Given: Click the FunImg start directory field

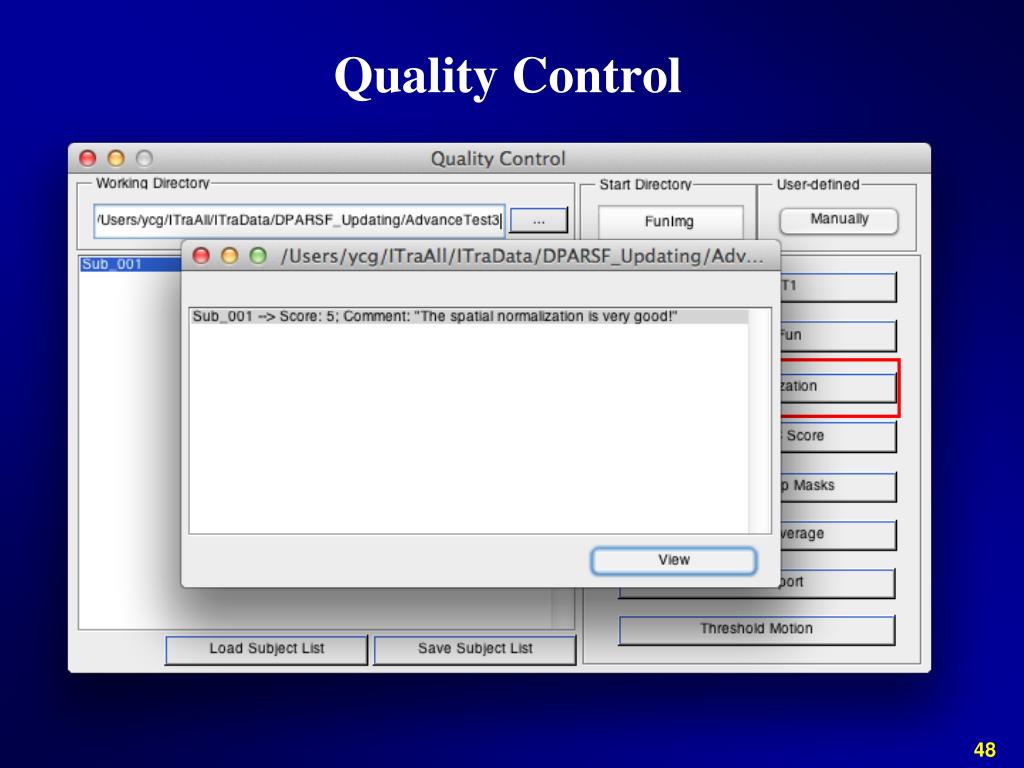Looking at the screenshot, I should [x=670, y=221].
